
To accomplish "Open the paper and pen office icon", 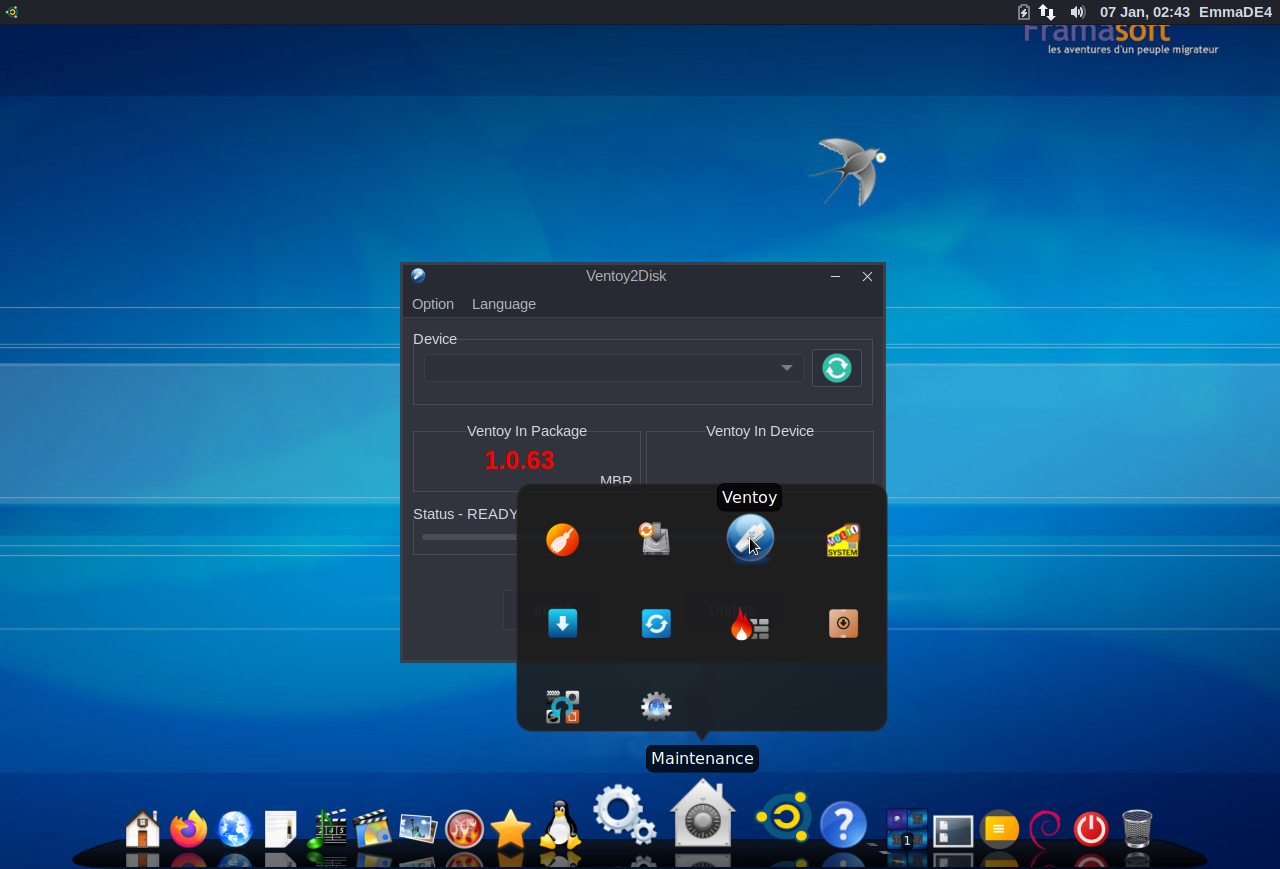I will [x=281, y=828].
